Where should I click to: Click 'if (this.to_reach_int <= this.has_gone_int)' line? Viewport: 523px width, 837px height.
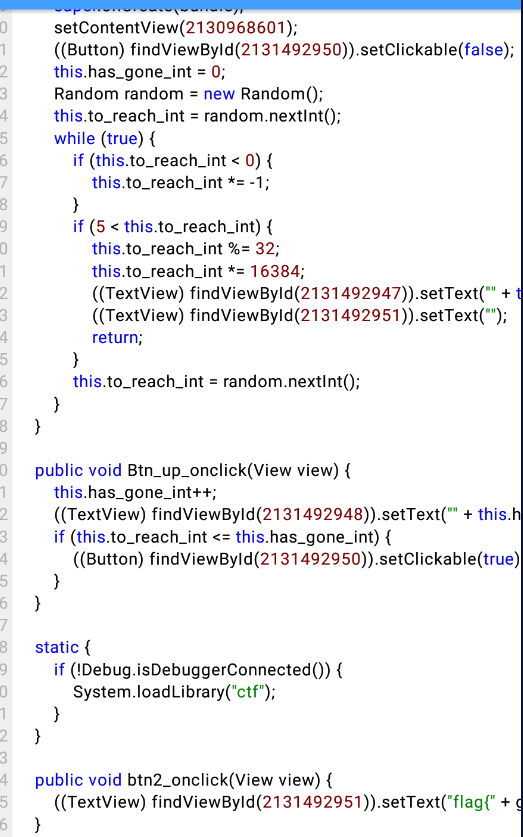(x=223, y=536)
